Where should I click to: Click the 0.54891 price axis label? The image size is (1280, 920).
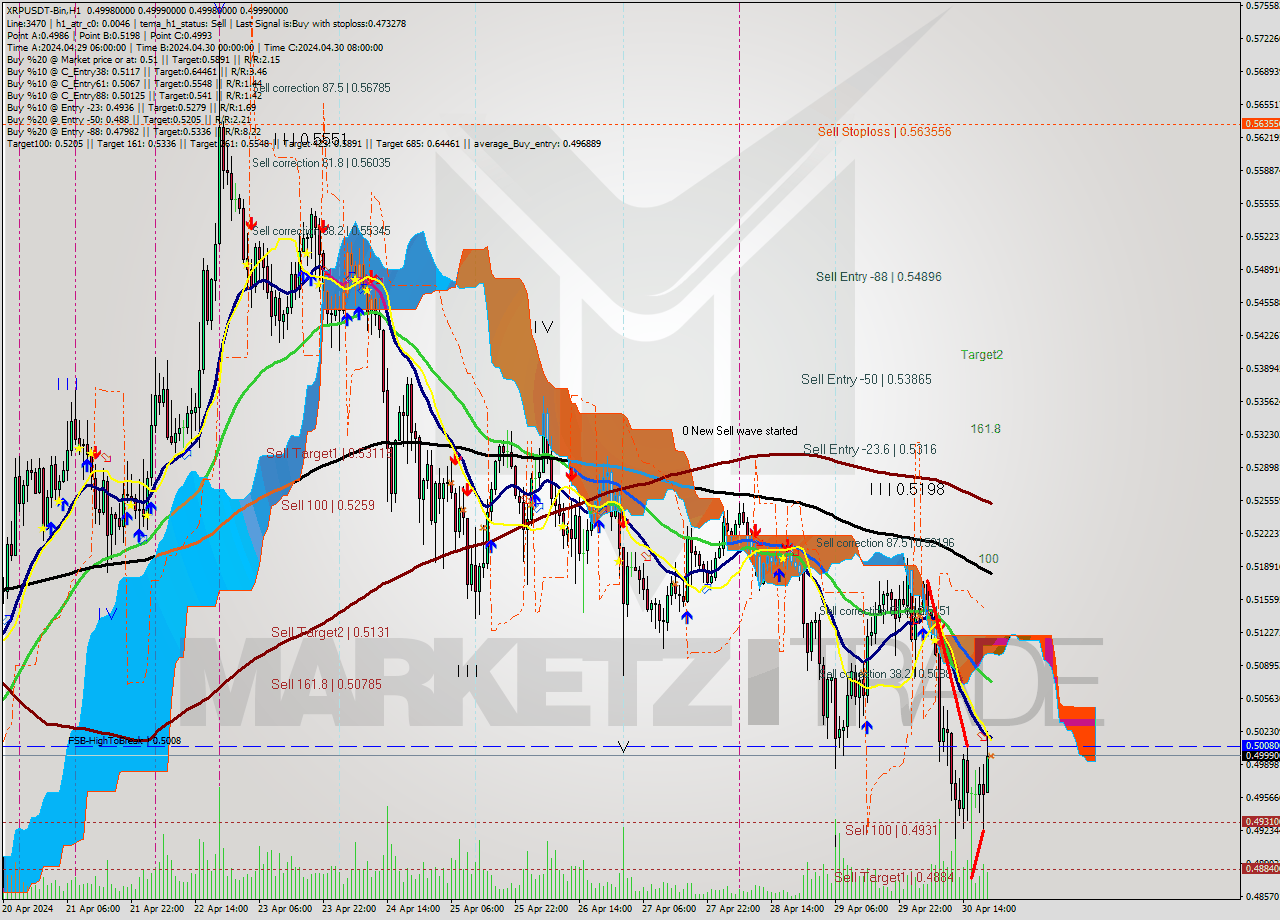tap(1262, 269)
